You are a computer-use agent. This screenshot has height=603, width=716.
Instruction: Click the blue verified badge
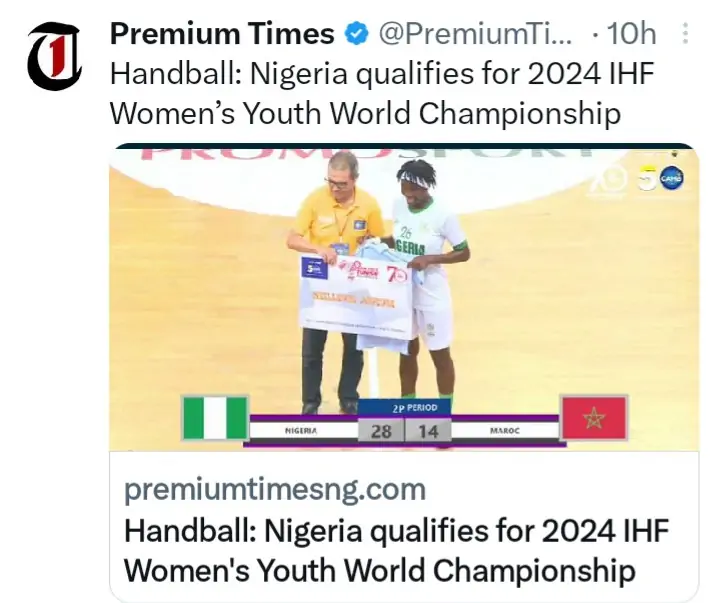click(355, 34)
